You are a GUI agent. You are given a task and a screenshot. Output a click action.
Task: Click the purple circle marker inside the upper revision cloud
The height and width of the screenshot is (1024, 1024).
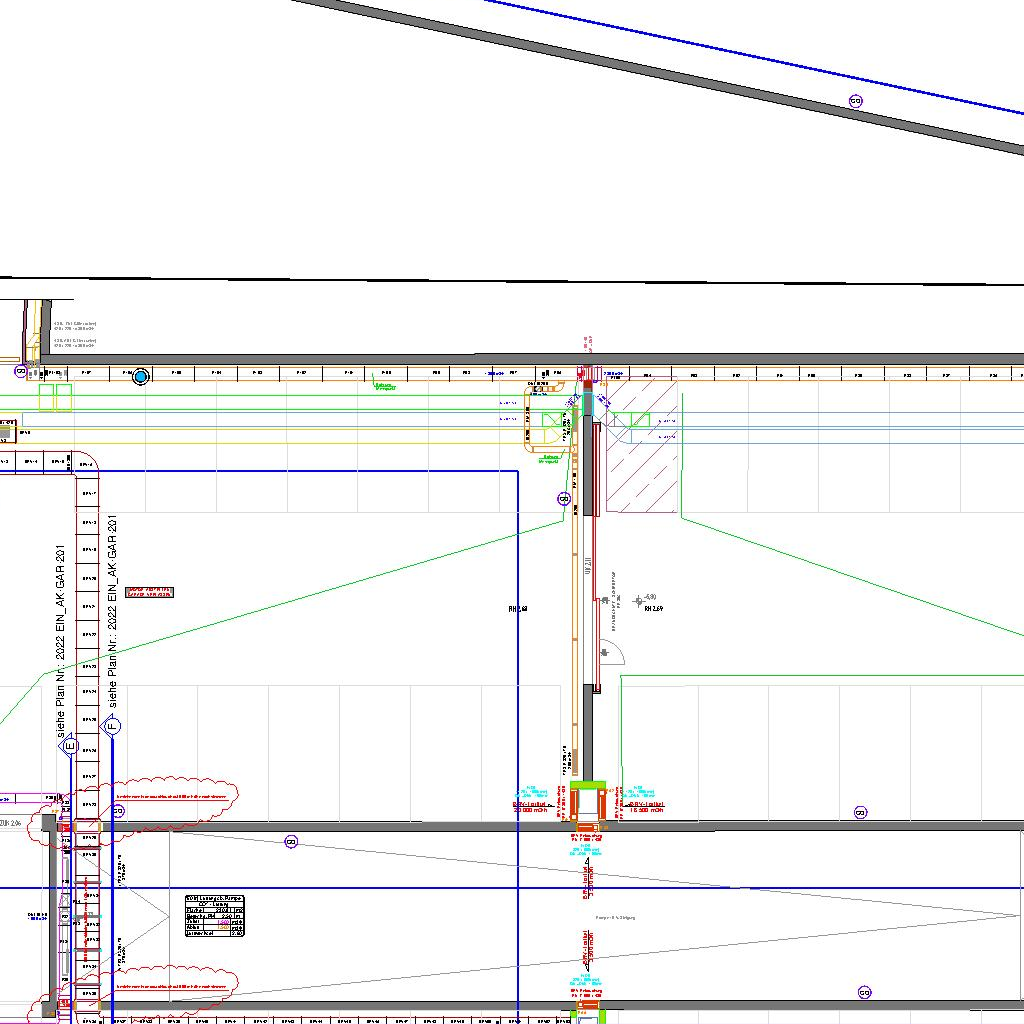coord(118,811)
